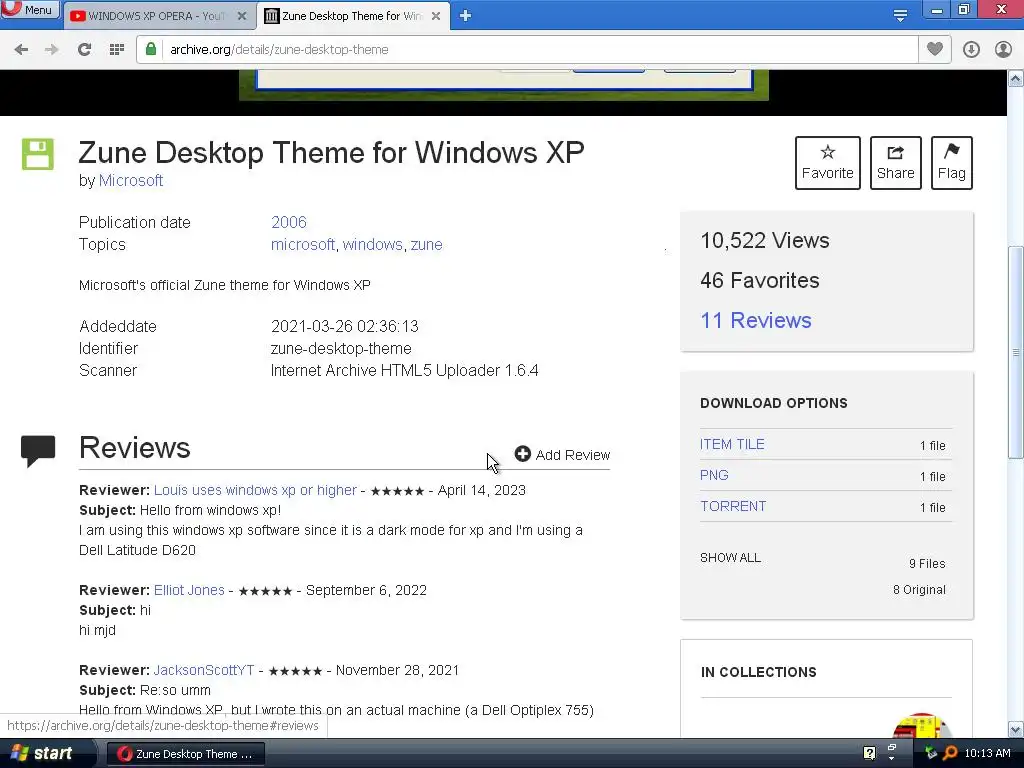Click the Share button
1024x768 pixels.
click(x=895, y=163)
